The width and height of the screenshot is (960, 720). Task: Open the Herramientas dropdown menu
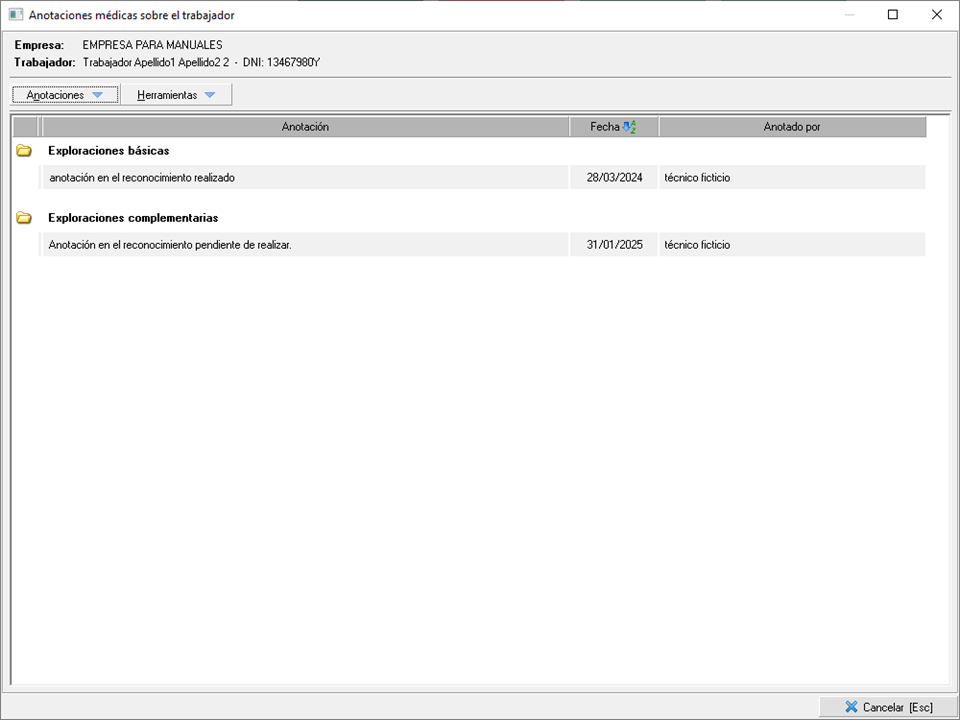tap(176, 95)
